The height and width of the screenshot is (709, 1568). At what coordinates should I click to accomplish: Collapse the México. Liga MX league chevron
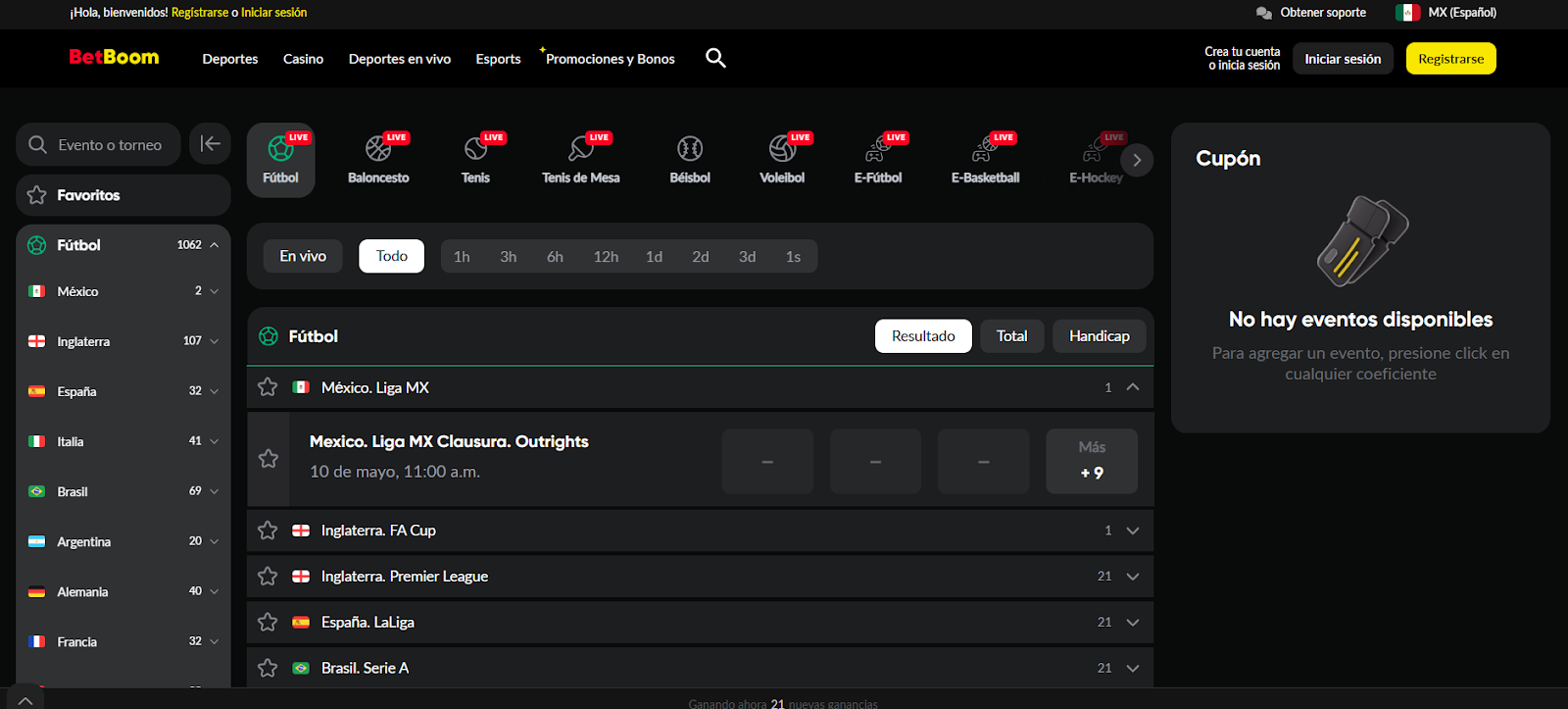[1133, 387]
